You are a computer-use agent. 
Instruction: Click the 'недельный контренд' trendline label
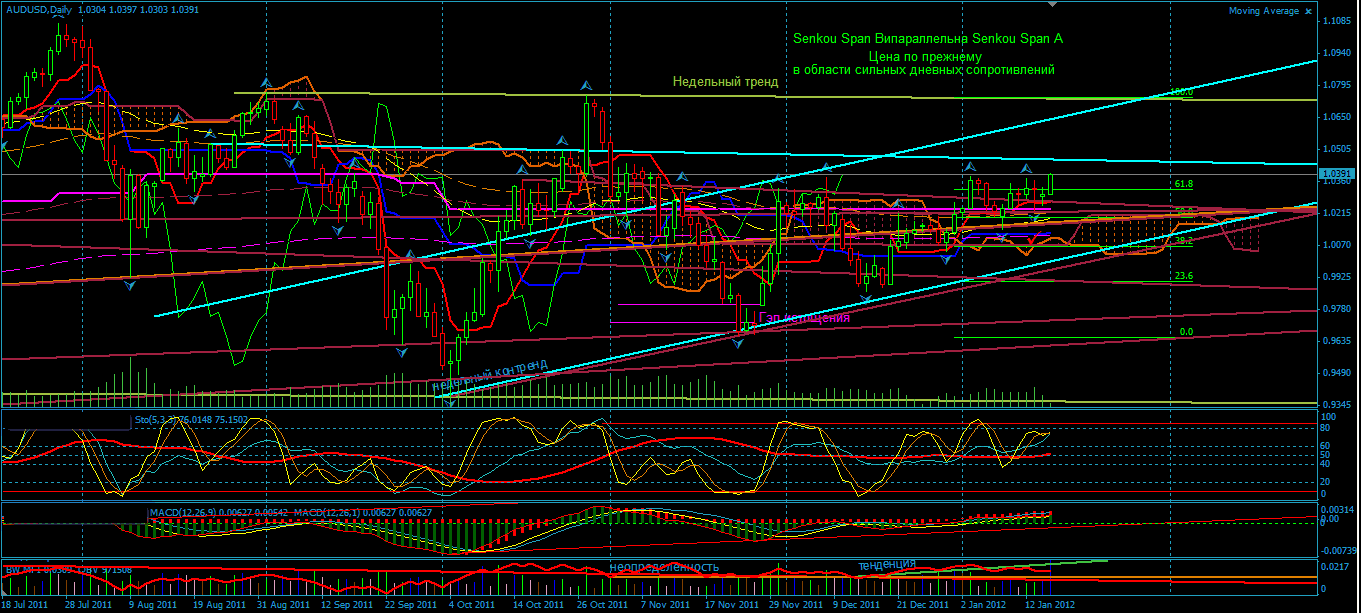pyautogui.click(x=490, y=375)
